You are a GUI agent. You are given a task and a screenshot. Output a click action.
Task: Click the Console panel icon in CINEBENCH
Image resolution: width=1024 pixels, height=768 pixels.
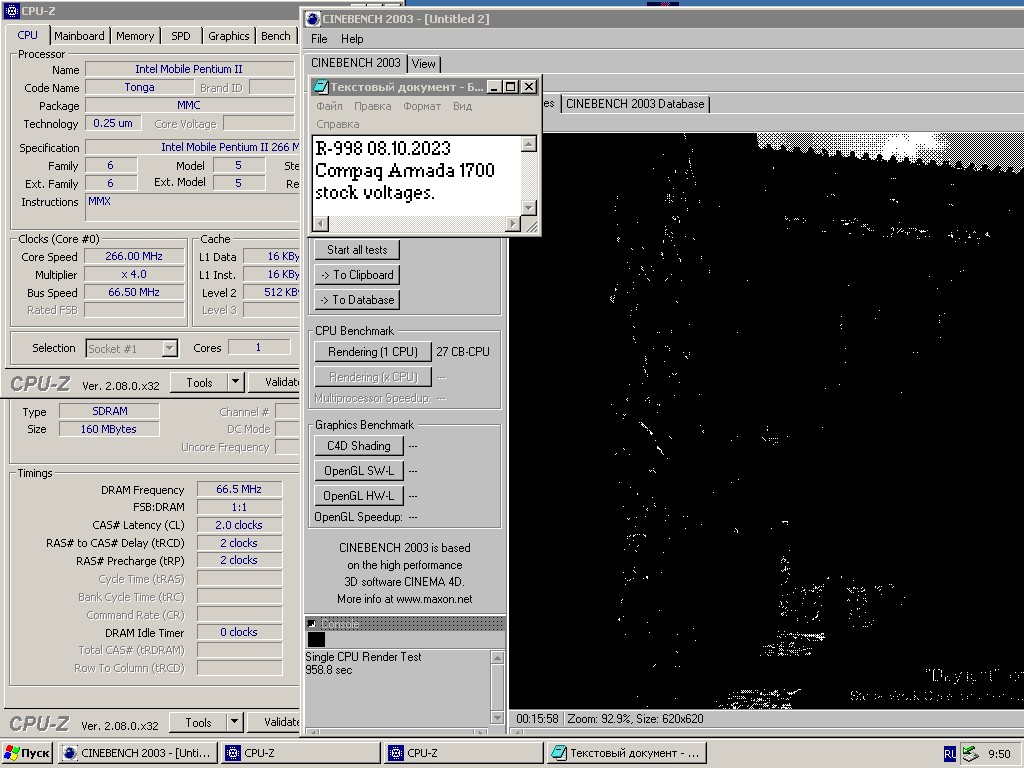[312, 624]
